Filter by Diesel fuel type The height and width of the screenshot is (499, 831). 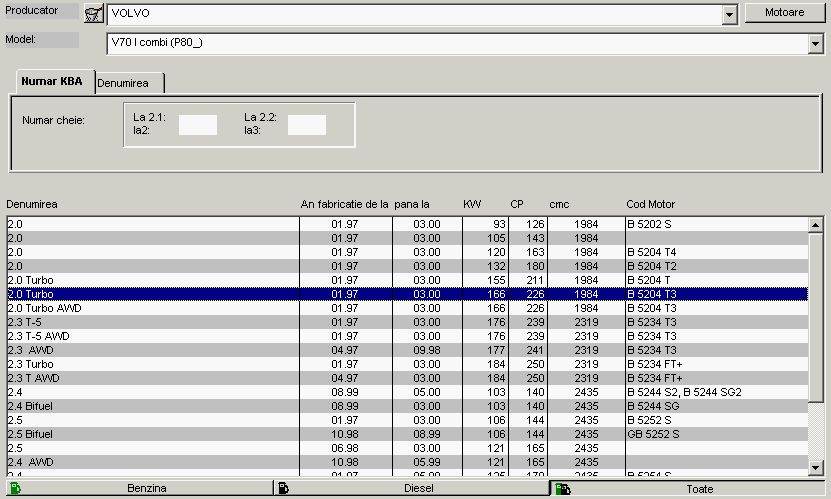pos(413,488)
